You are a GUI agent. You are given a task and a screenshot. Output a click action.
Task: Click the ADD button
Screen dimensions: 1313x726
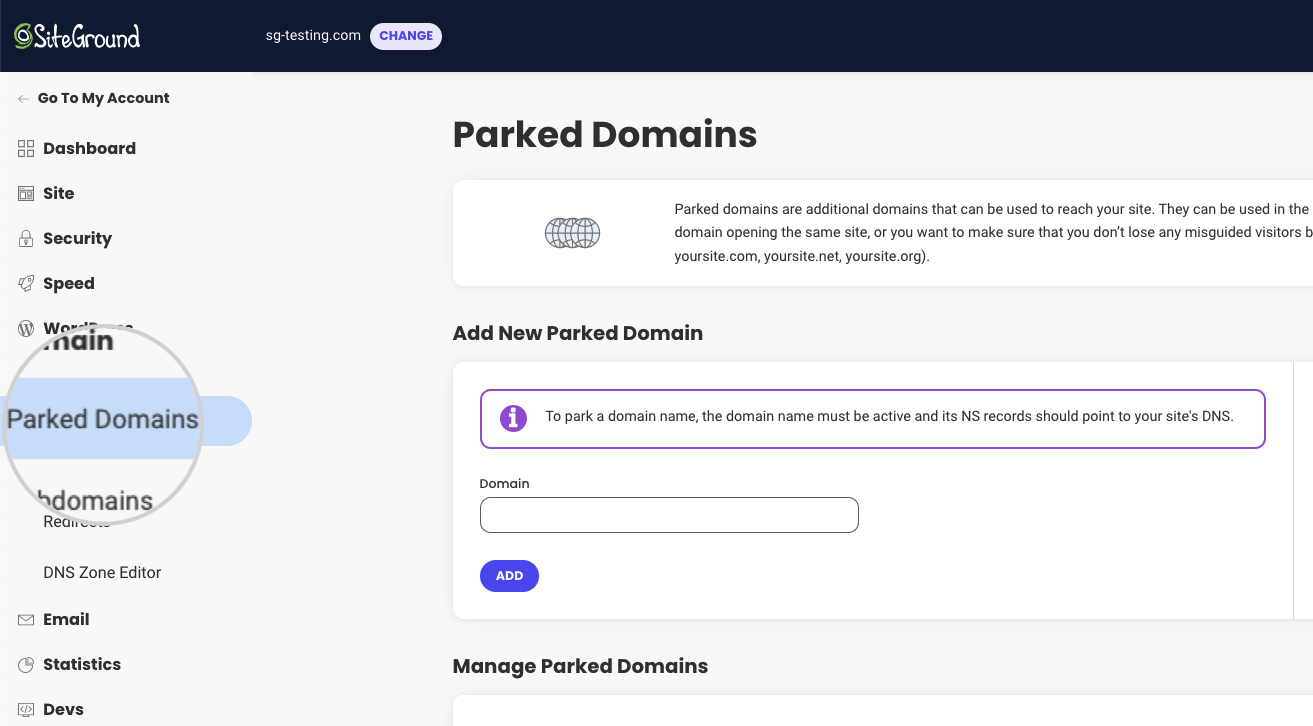(509, 576)
